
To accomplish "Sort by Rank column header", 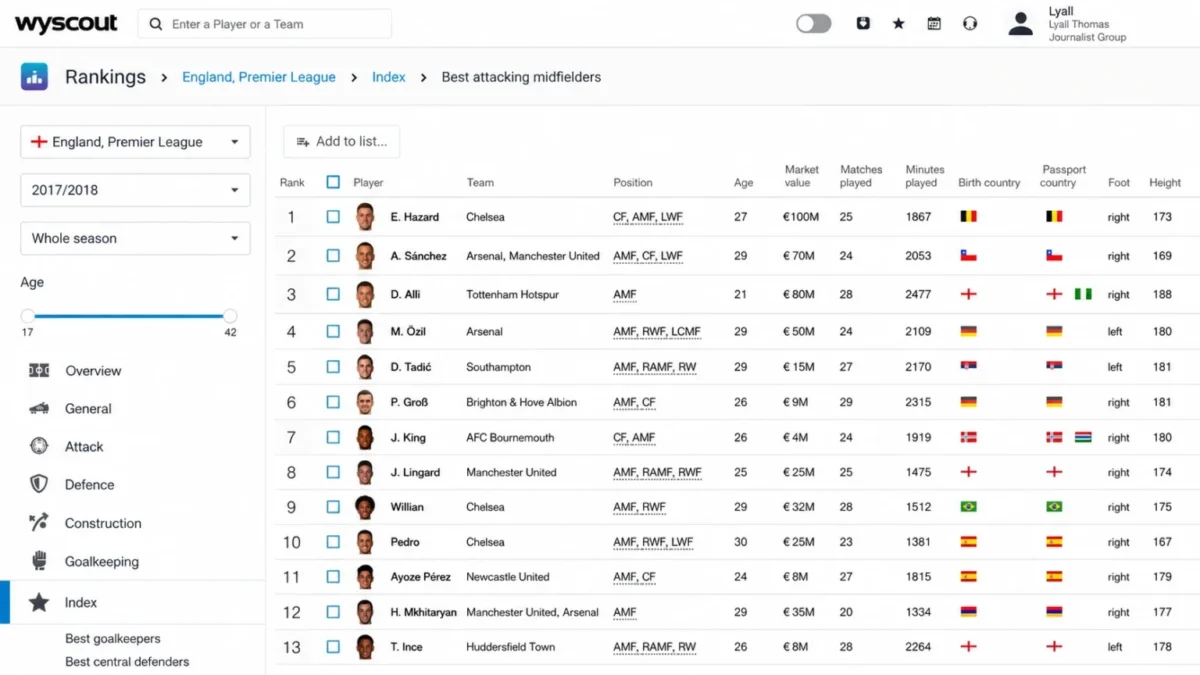I will (292, 183).
